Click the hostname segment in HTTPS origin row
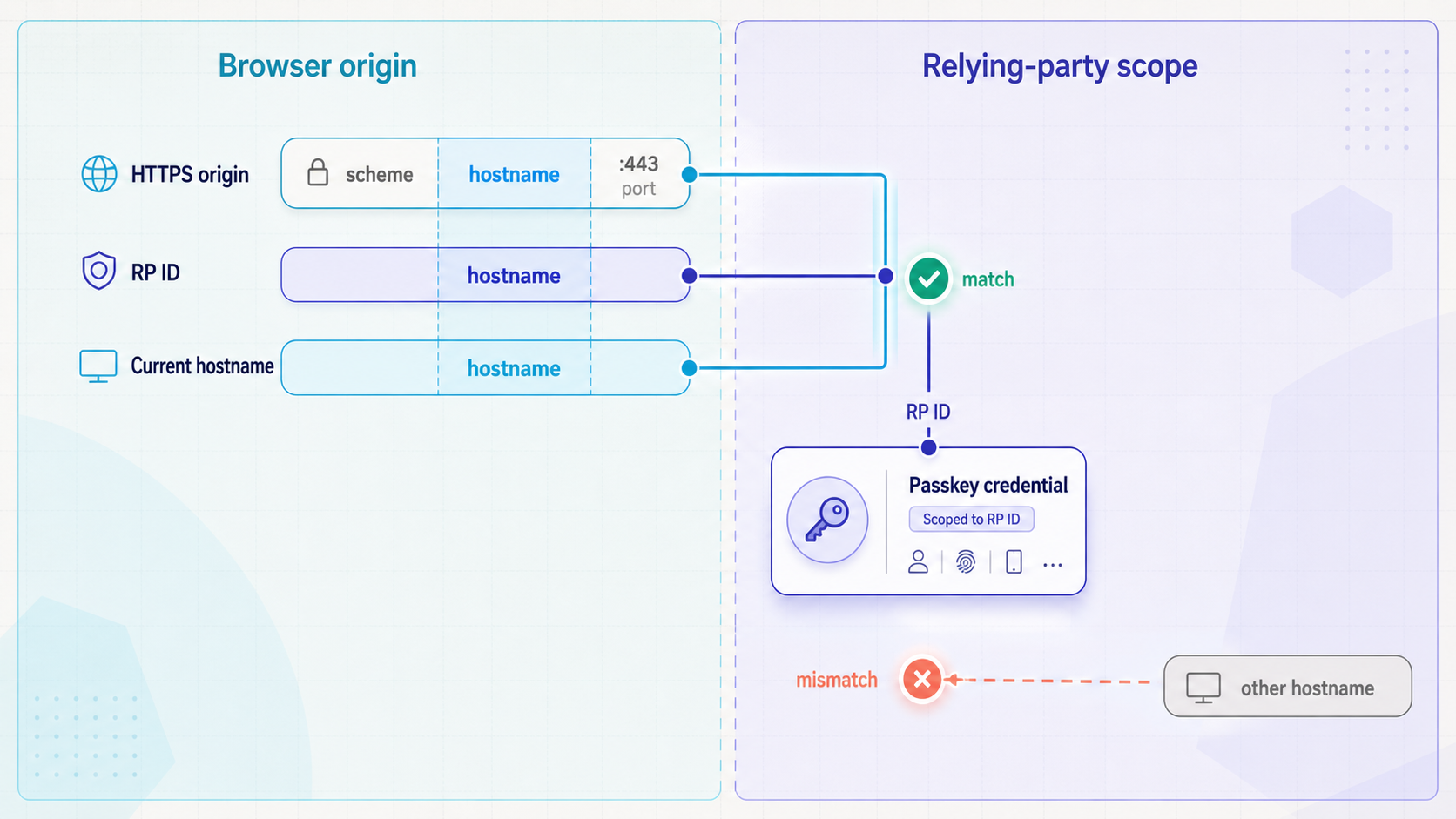 tap(515, 173)
